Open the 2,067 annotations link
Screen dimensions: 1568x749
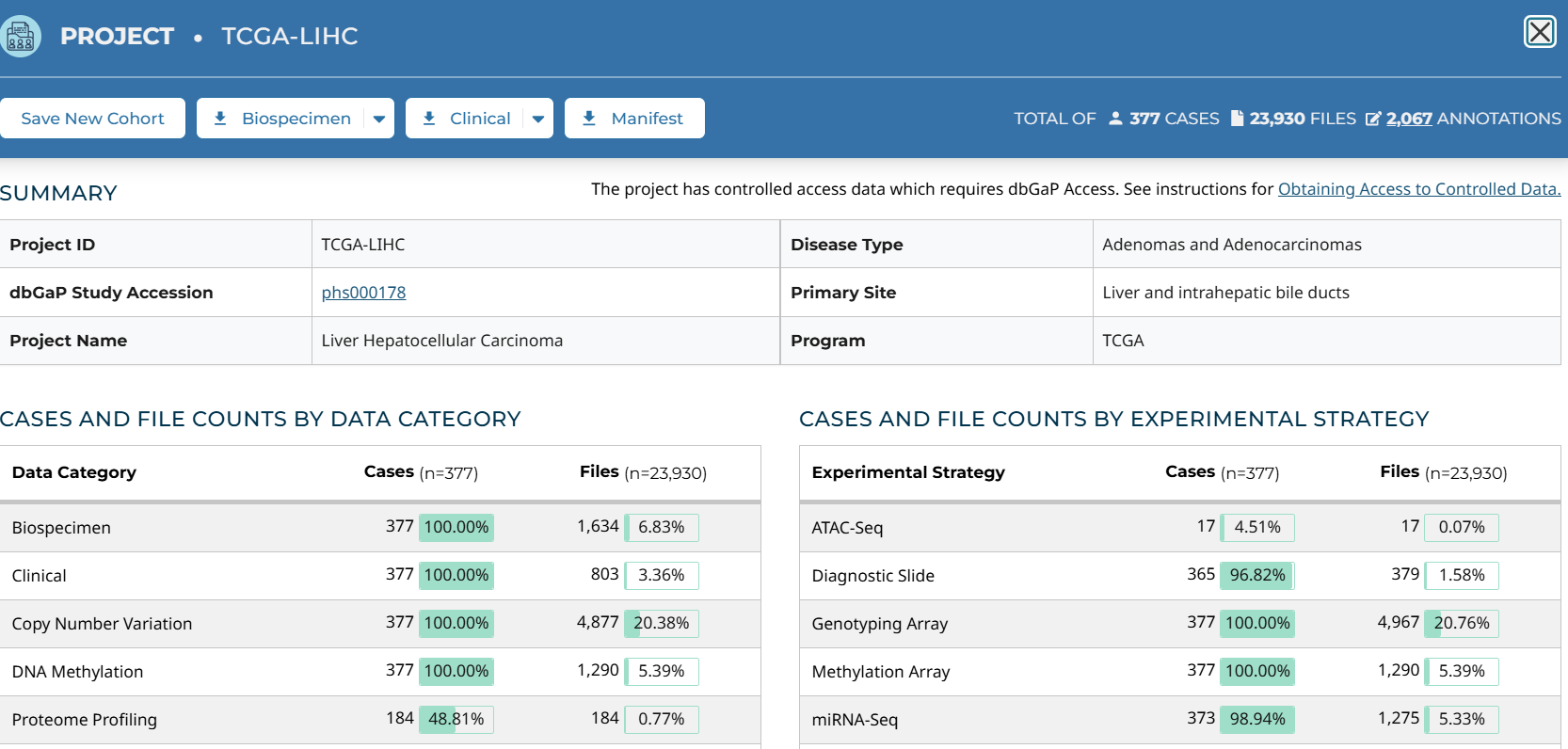pos(1409,119)
